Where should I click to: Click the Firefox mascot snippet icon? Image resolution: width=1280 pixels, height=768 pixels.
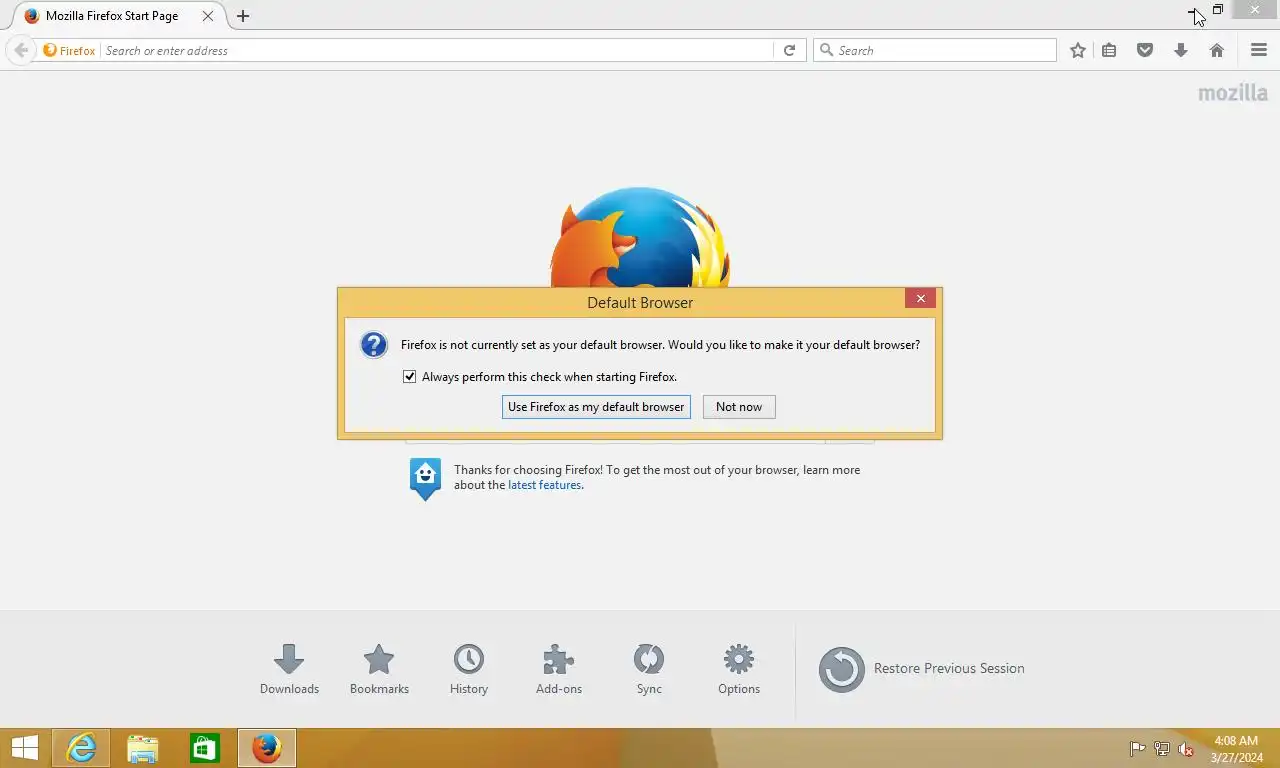(x=425, y=479)
